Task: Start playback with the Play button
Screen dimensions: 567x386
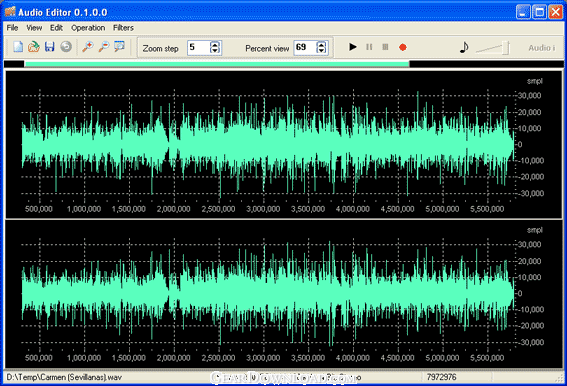Action: [353, 47]
